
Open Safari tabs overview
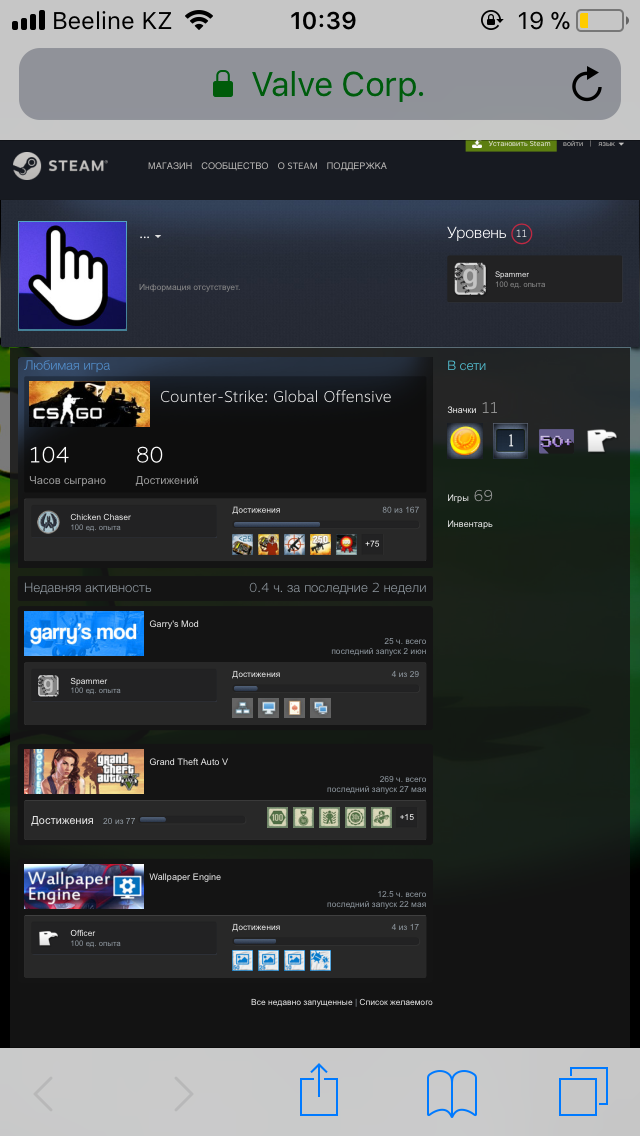583,1092
